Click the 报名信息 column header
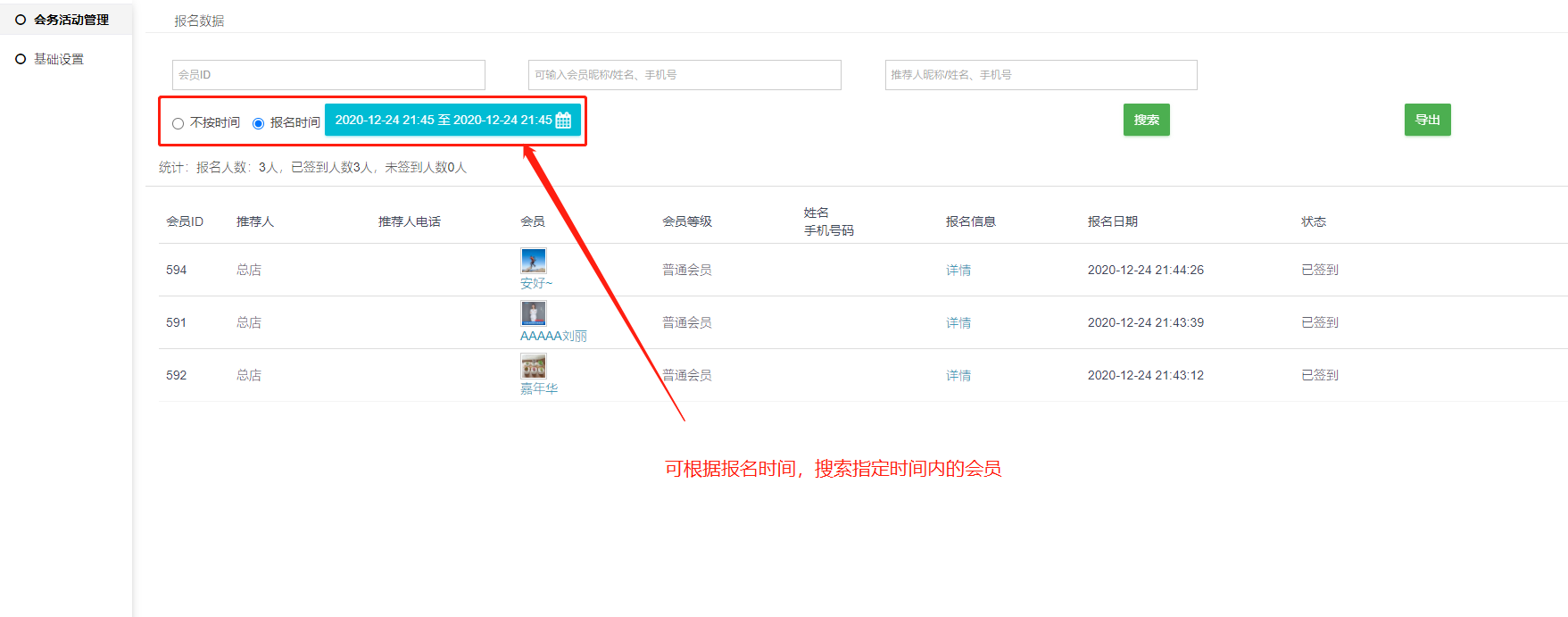1568x617 pixels. coord(971,221)
